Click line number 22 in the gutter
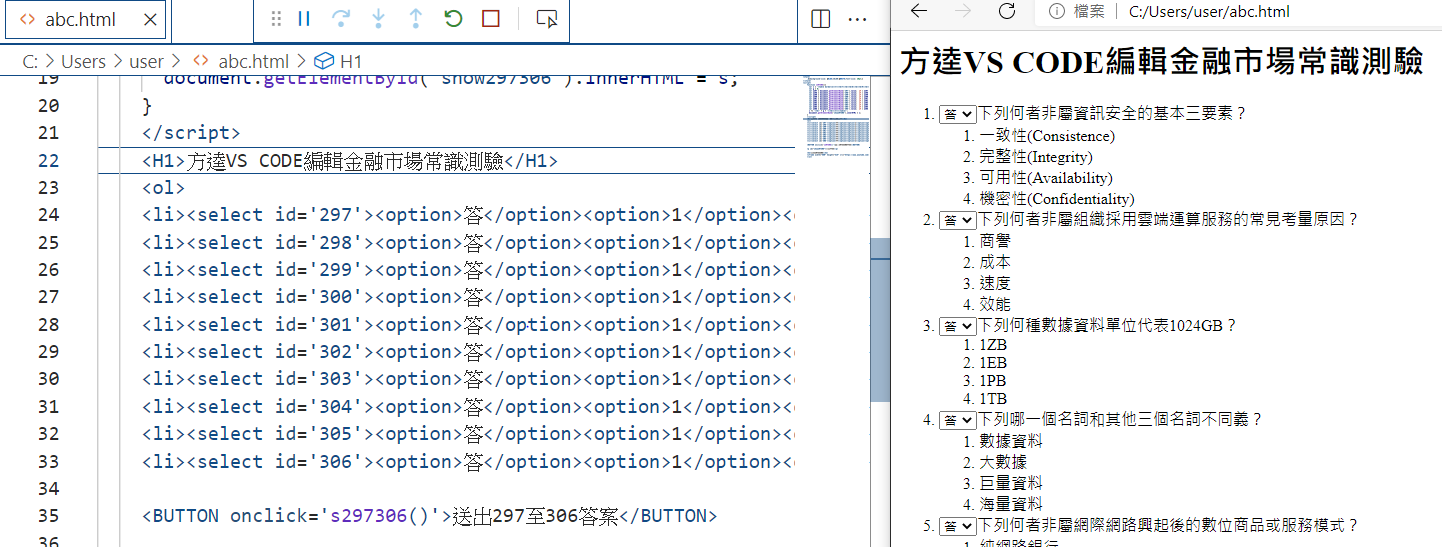1442x547 pixels. point(48,161)
